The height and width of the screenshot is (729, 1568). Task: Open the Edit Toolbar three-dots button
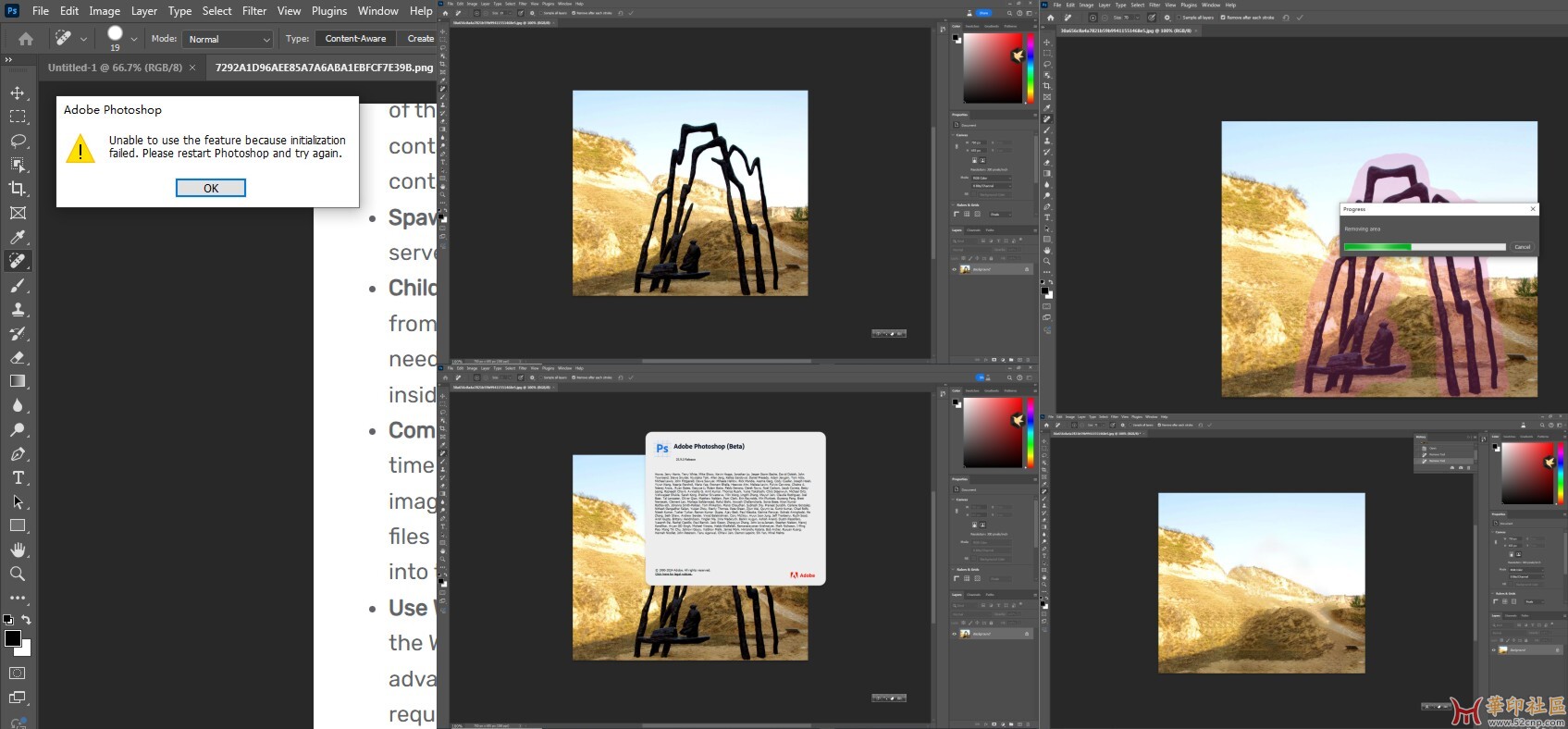click(x=18, y=598)
